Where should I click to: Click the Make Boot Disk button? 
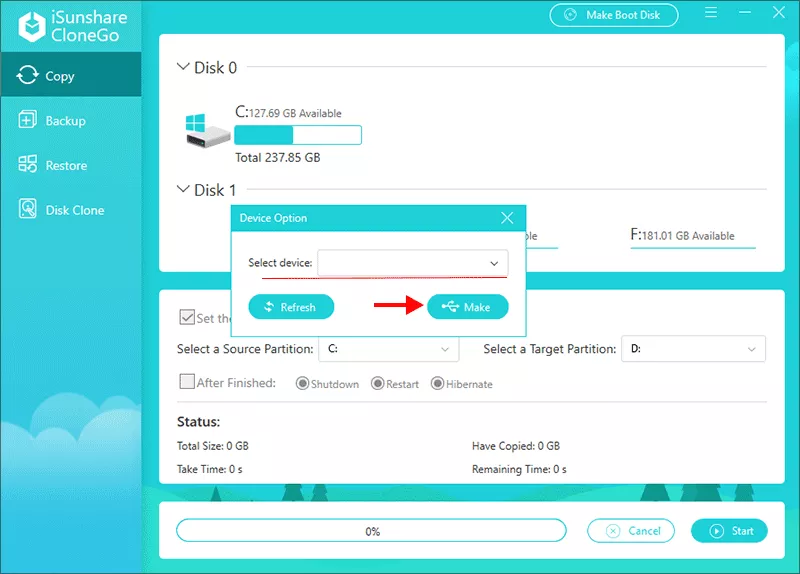pyautogui.click(x=614, y=15)
